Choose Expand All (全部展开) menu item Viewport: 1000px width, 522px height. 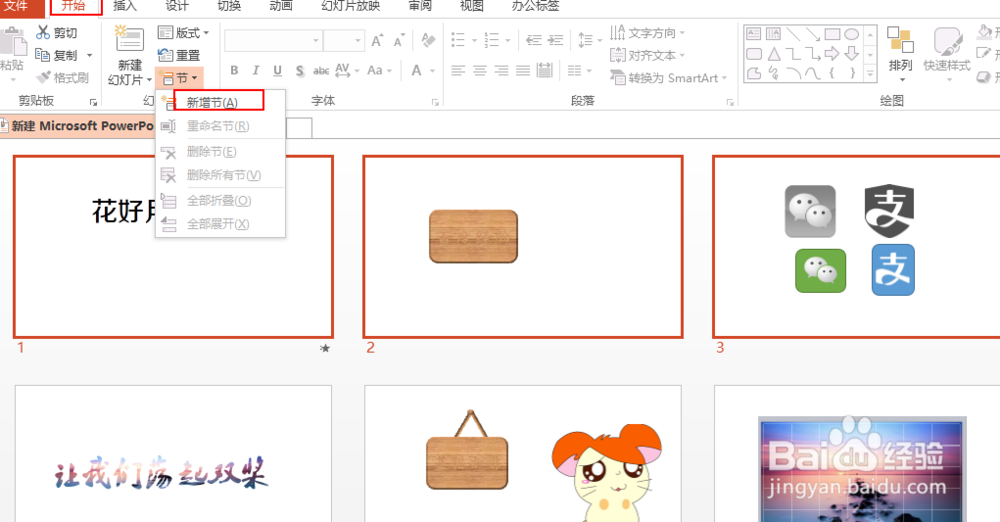click(x=219, y=224)
